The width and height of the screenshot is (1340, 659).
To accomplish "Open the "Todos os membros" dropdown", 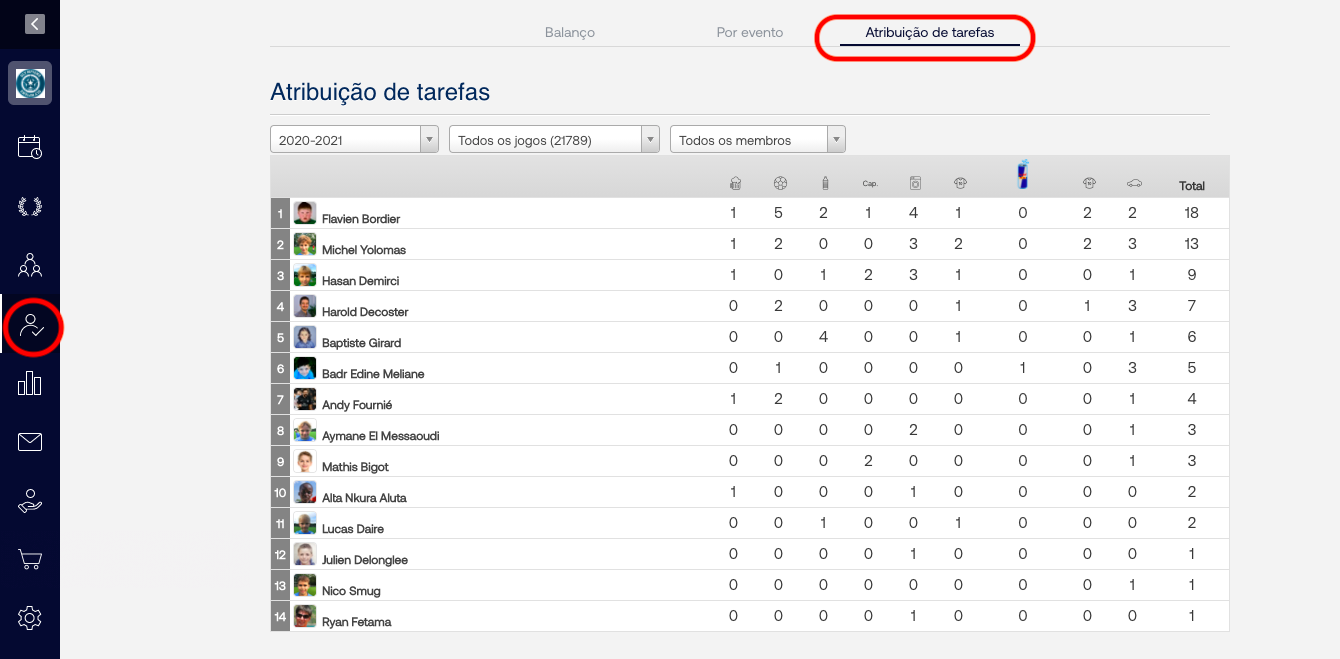I will [x=757, y=140].
